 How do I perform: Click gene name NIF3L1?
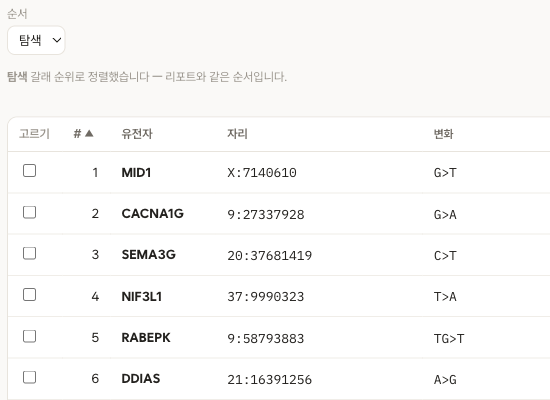click(x=142, y=297)
